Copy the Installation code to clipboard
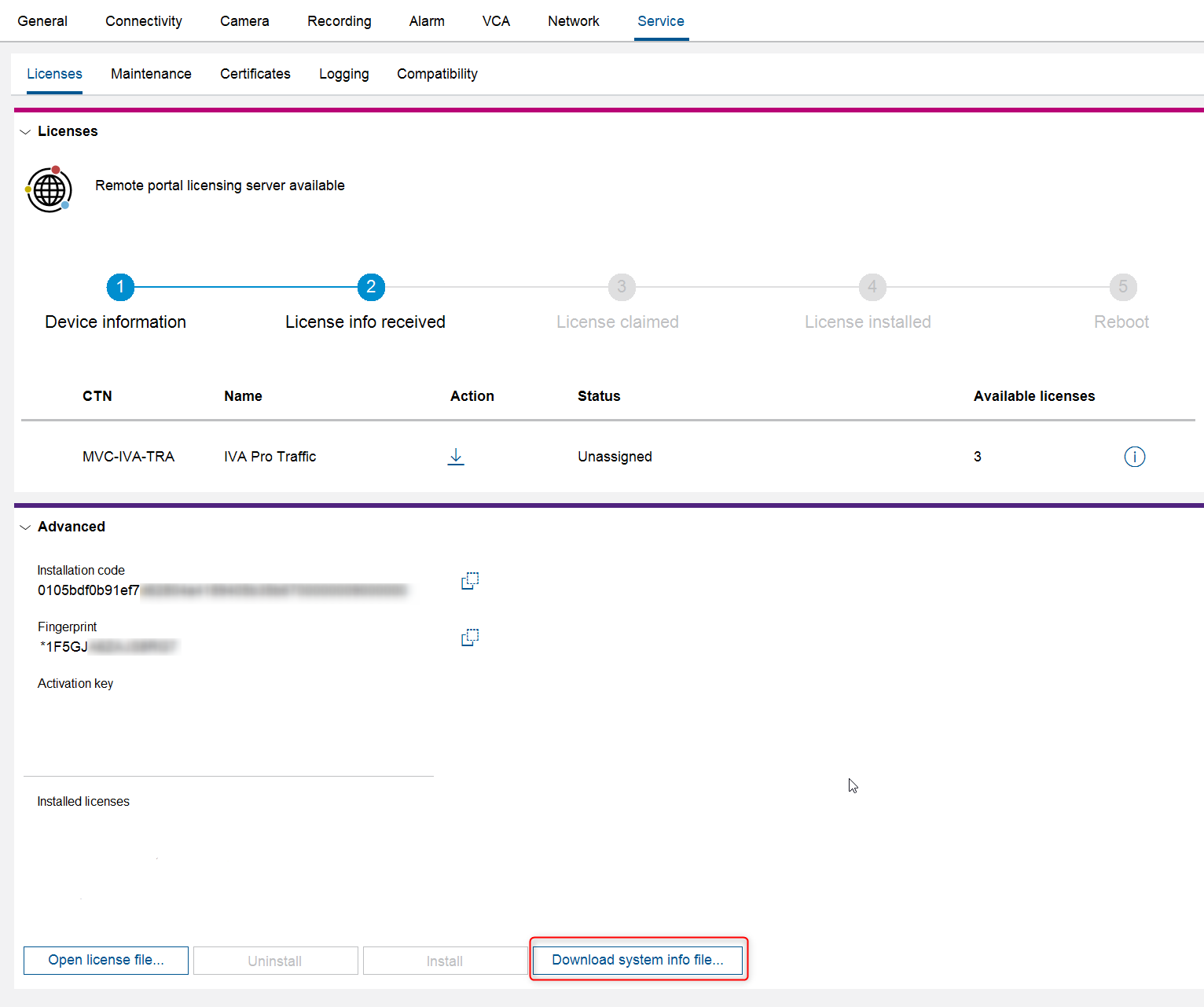 pyautogui.click(x=470, y=581)
